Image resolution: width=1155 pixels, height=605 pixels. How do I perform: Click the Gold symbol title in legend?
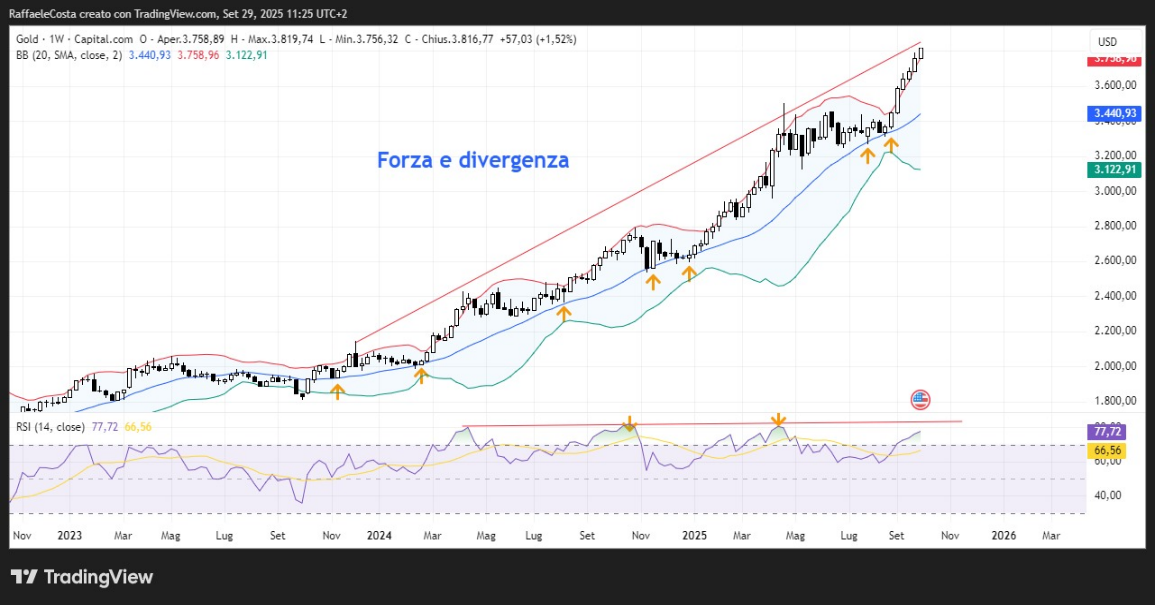(x=28, y=39)
